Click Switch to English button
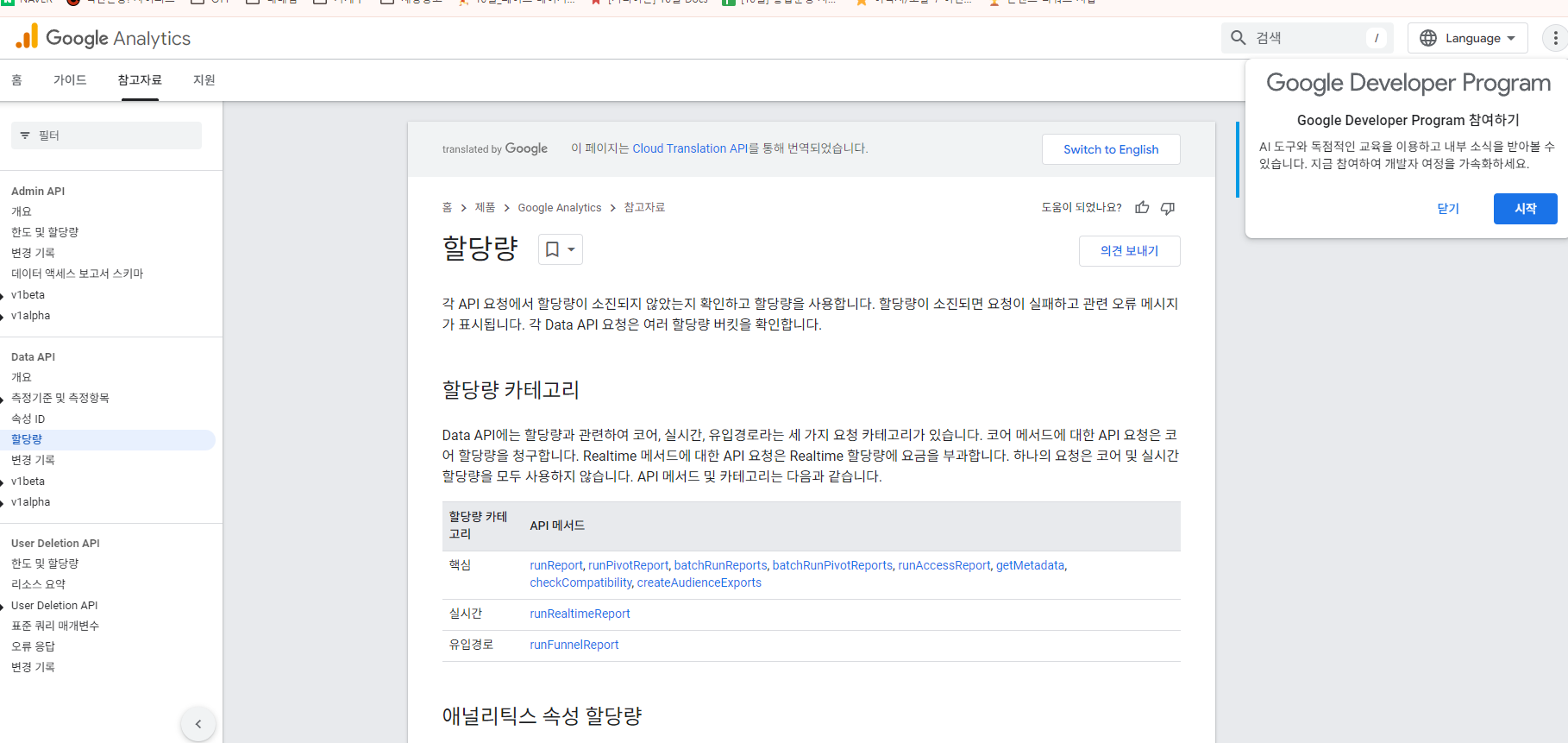The height and width of the screenshot is (743, 1568). [1111, 149]
